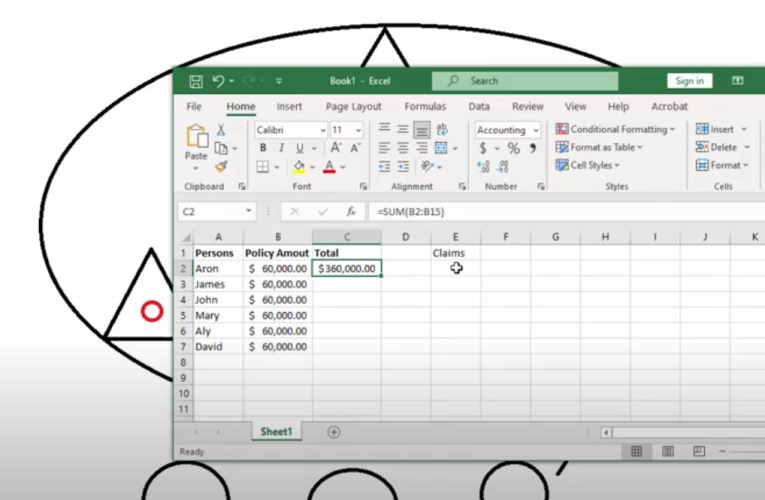
Task: Click the Decrease Decimal icon
Action: pyautogui.click(x=503, y=167)
